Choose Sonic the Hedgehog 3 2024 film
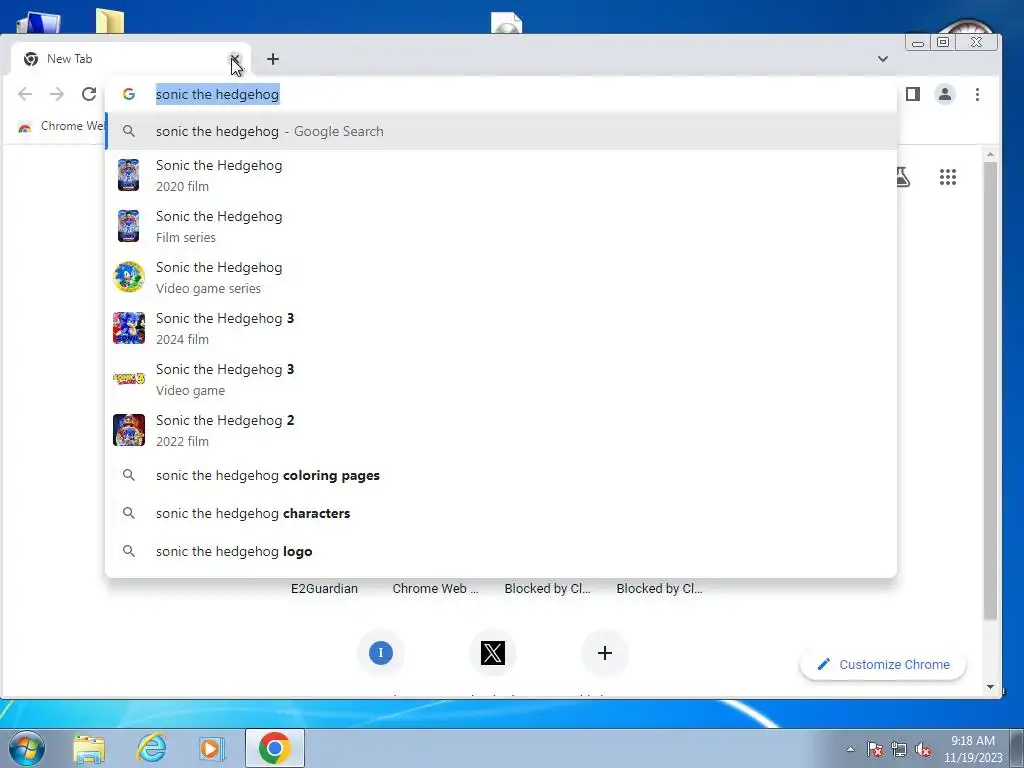The image size is (1024, 768). click(x=501, y=328)
